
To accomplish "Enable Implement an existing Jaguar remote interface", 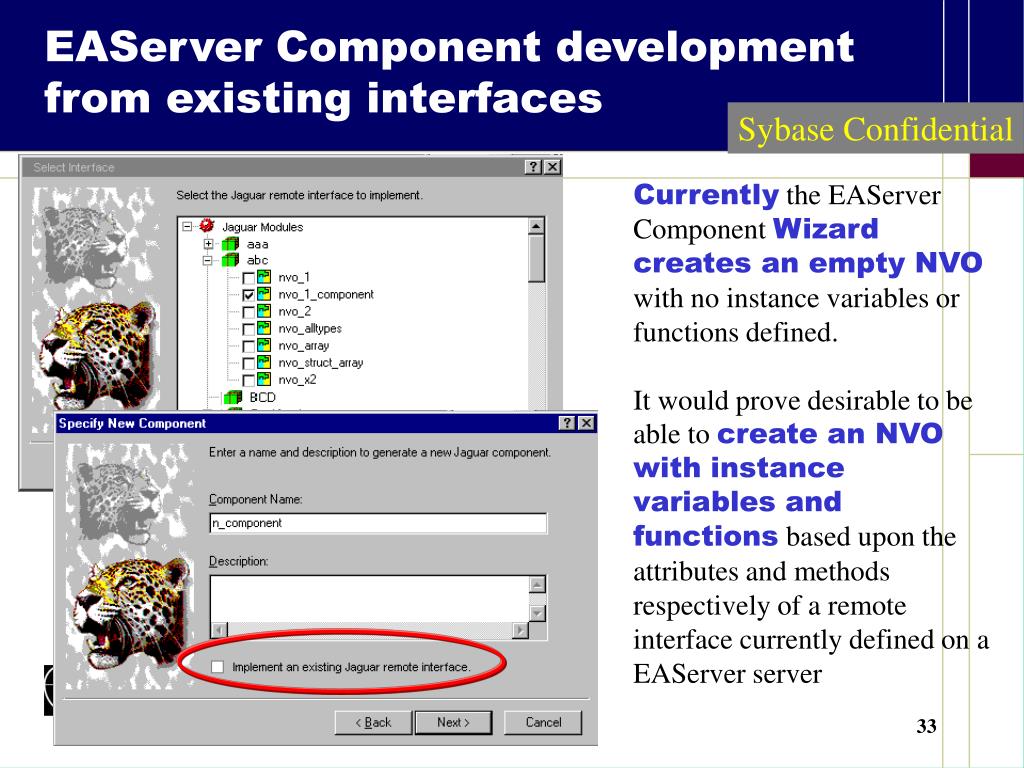I will 217,667.
